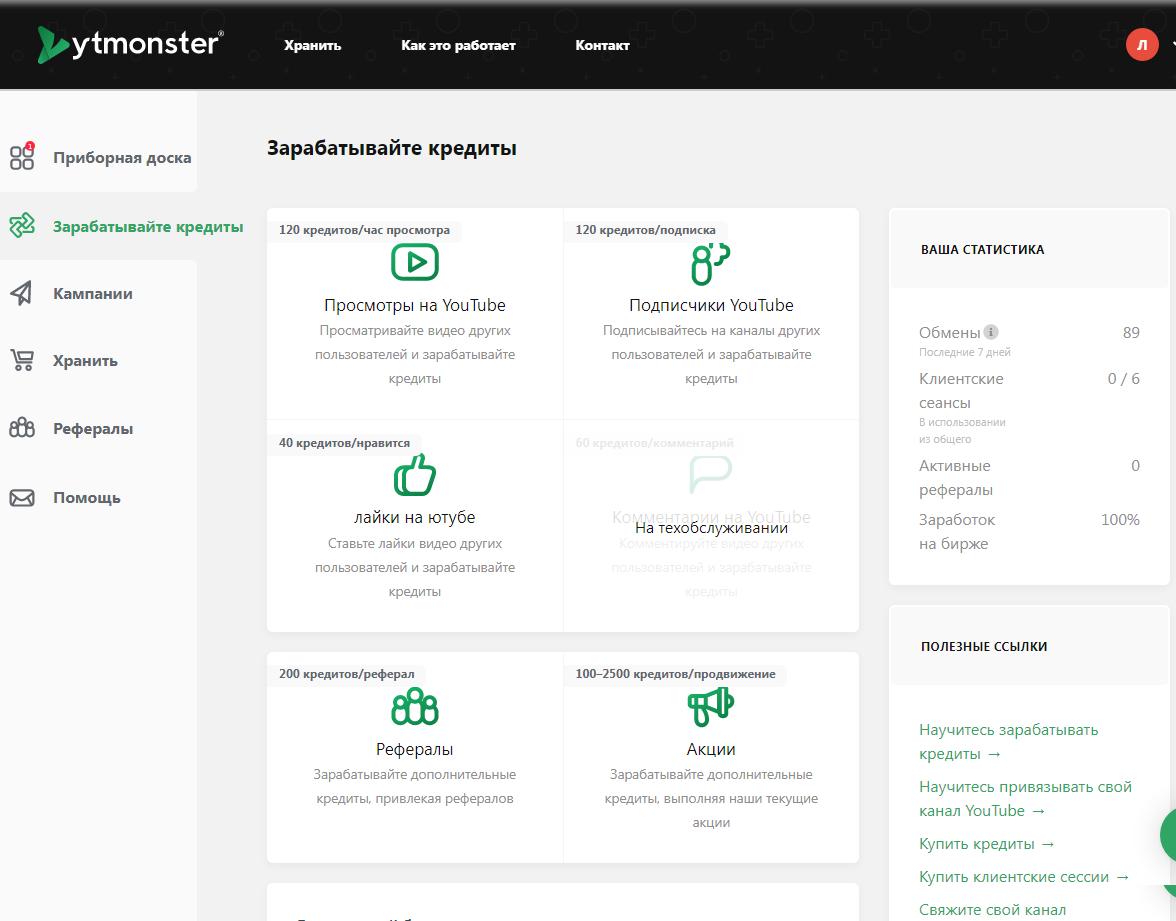Open the Купить кредиты link
The image size is (1176, 921).
987,844
